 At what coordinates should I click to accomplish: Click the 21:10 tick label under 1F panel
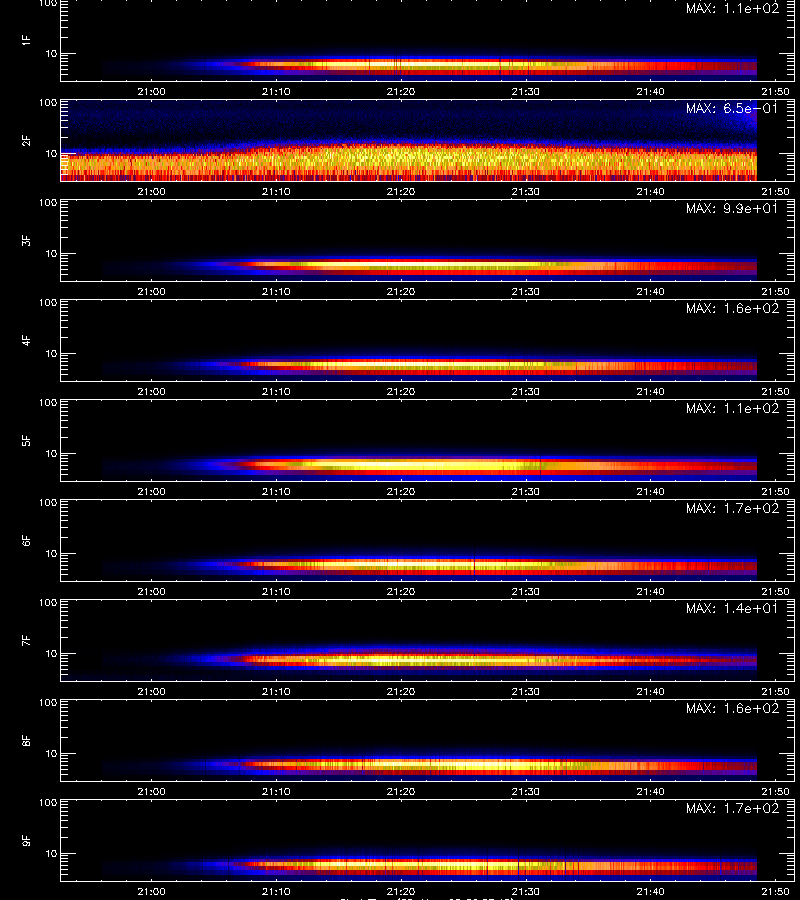[276, 92]
